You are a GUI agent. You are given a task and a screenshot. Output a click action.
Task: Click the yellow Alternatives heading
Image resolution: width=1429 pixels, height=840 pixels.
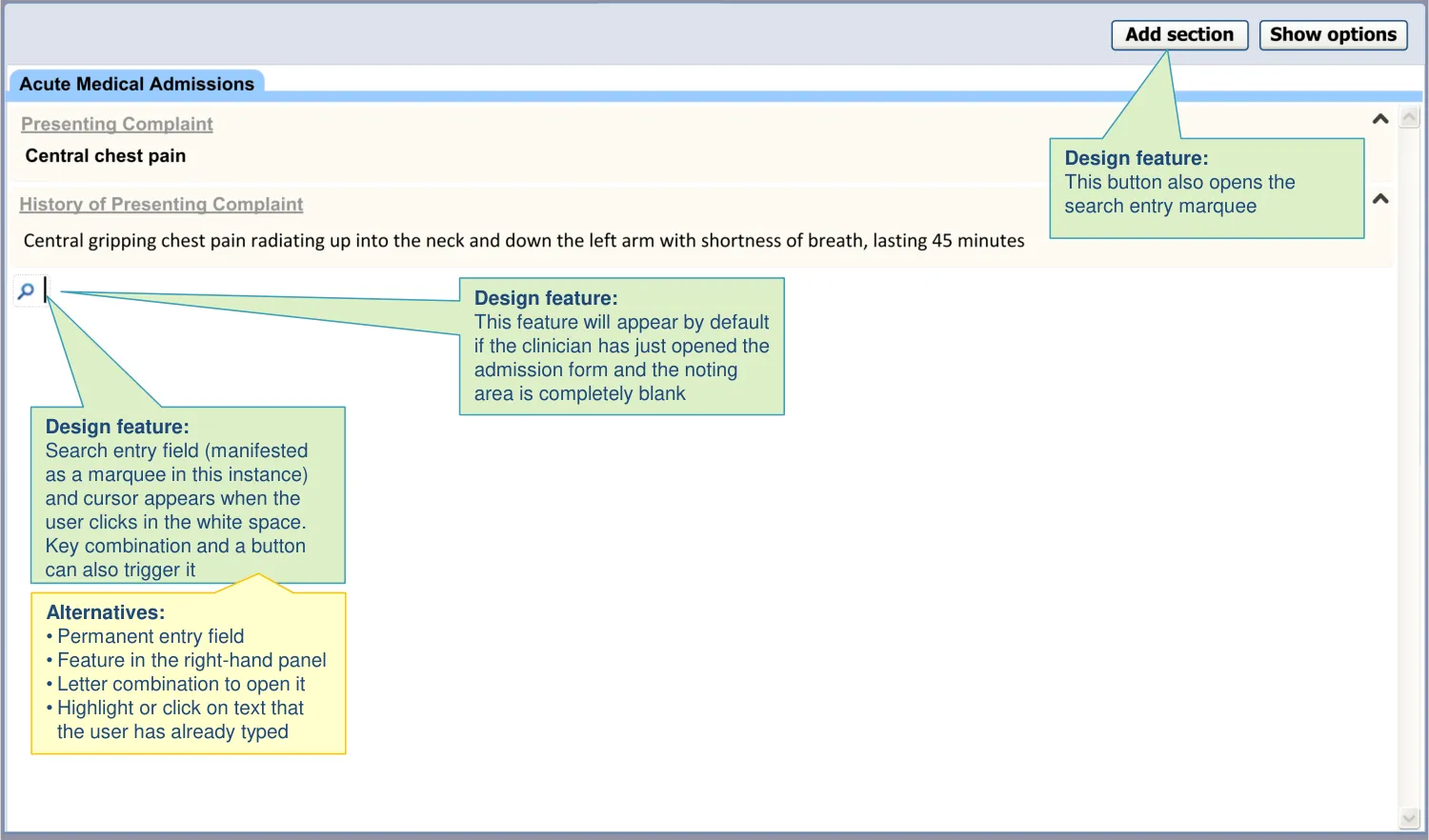coord(106,612)
